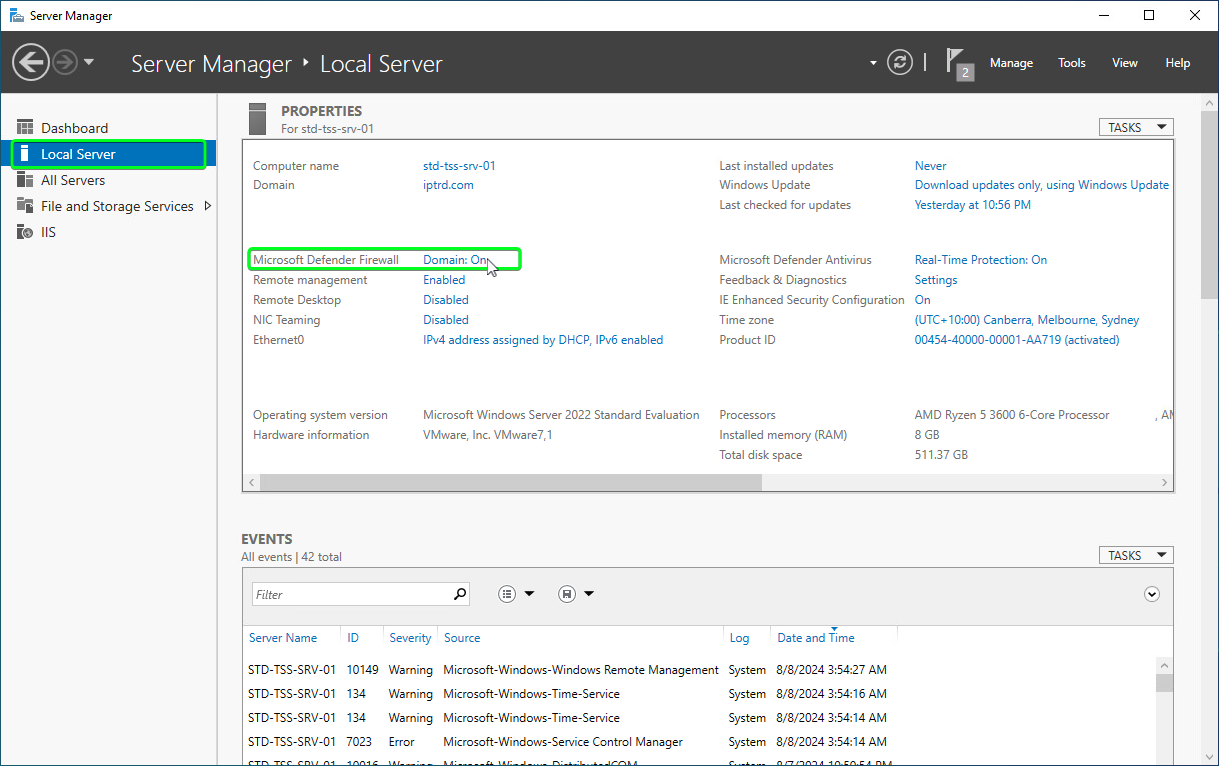This screenshot has height=766, width=1219.
Task: Expand File and Storage Services arrow
Action: (208, 206)
